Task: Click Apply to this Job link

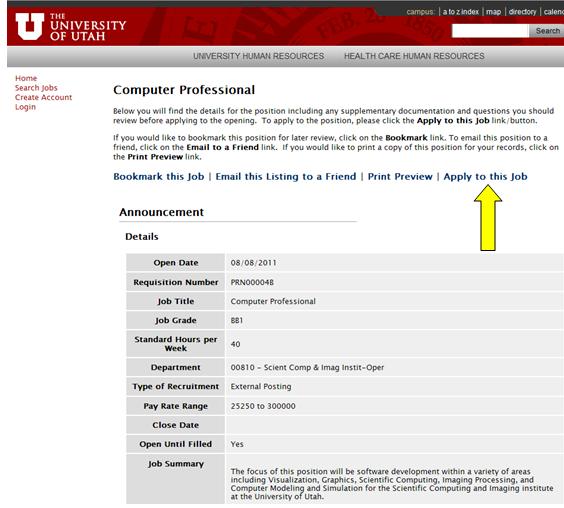Action: click(485, 177)
